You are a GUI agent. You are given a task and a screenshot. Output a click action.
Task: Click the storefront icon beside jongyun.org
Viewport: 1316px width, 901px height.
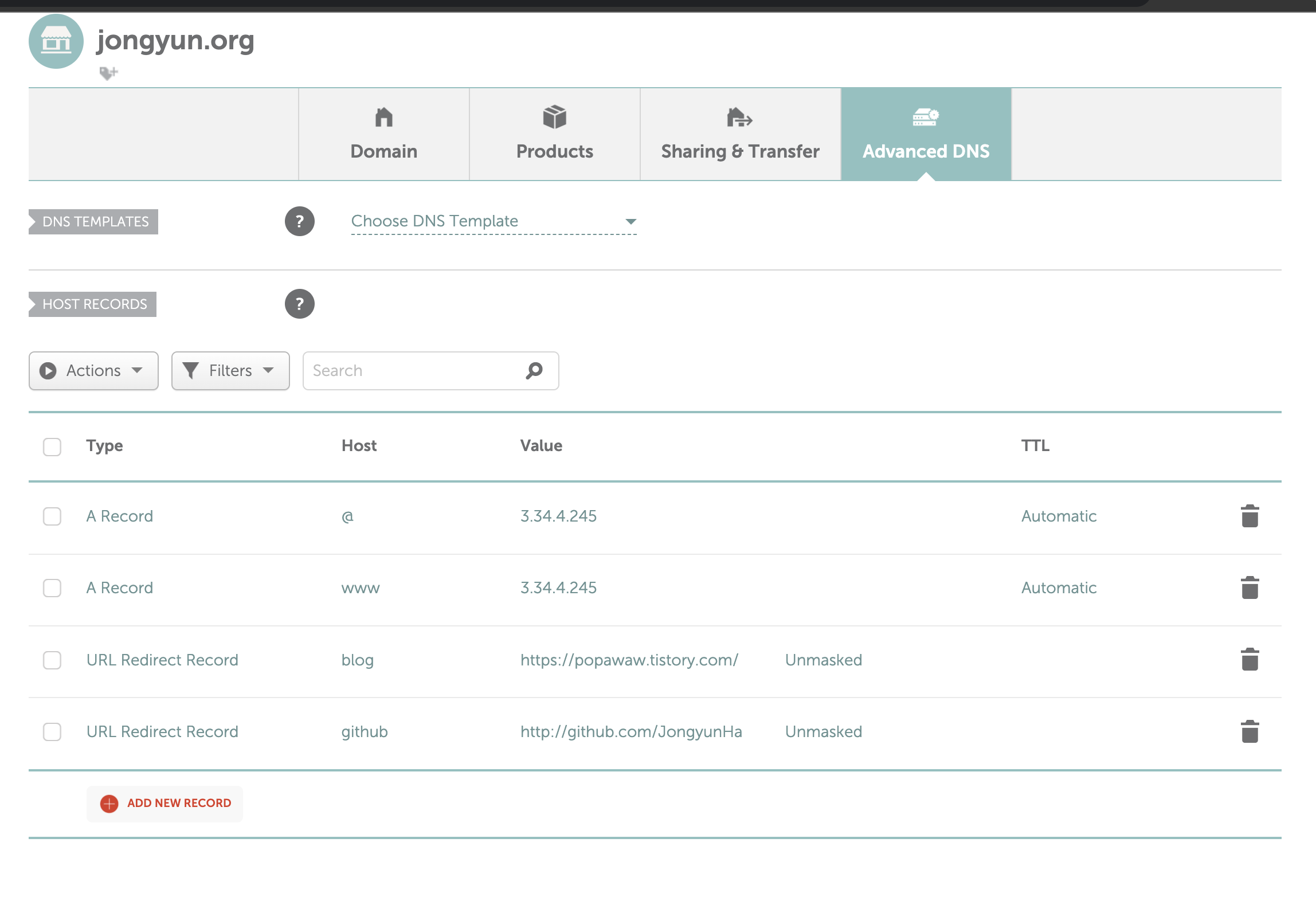point(56,41)
